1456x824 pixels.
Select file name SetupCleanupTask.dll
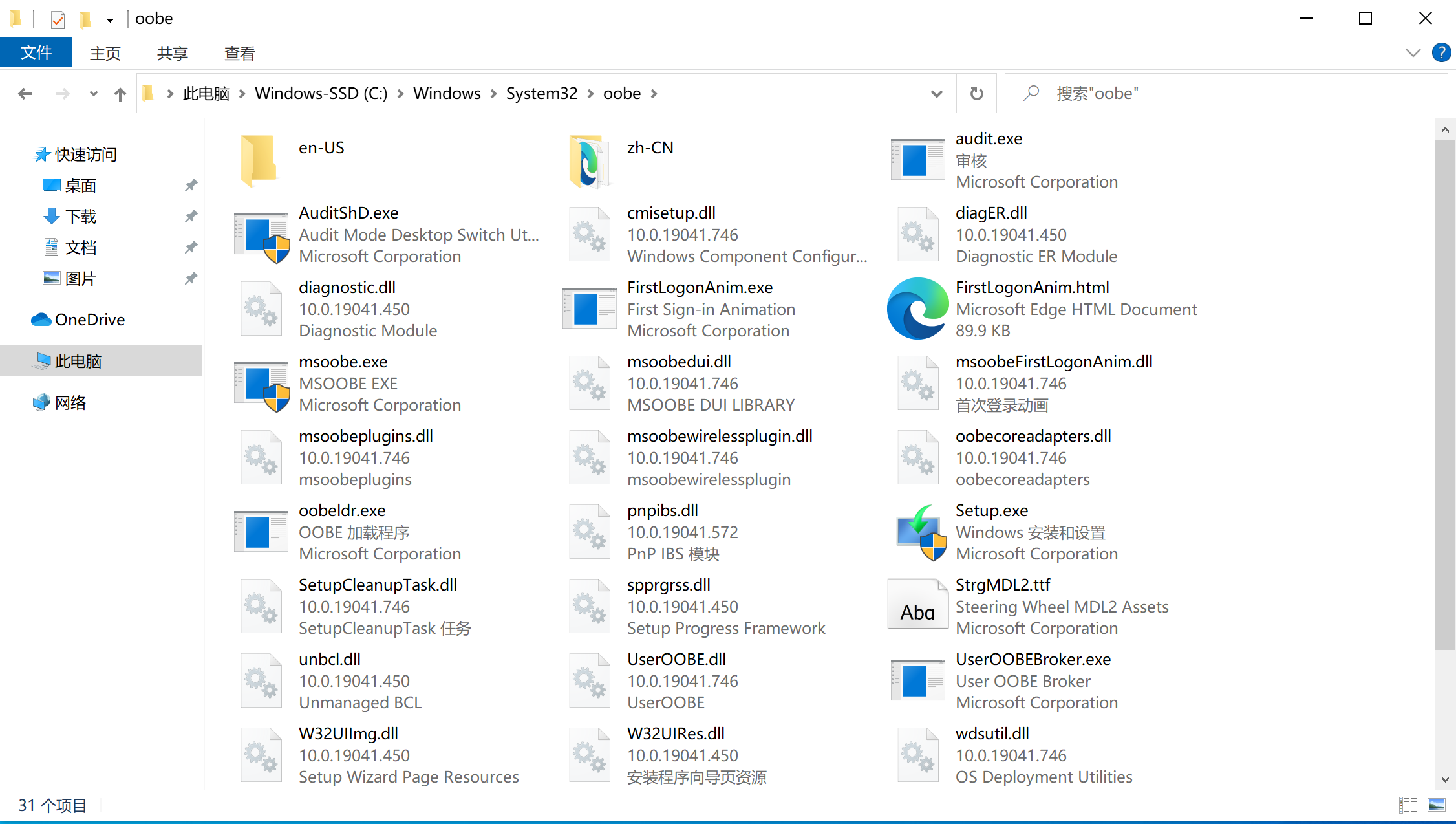(378, 585)
